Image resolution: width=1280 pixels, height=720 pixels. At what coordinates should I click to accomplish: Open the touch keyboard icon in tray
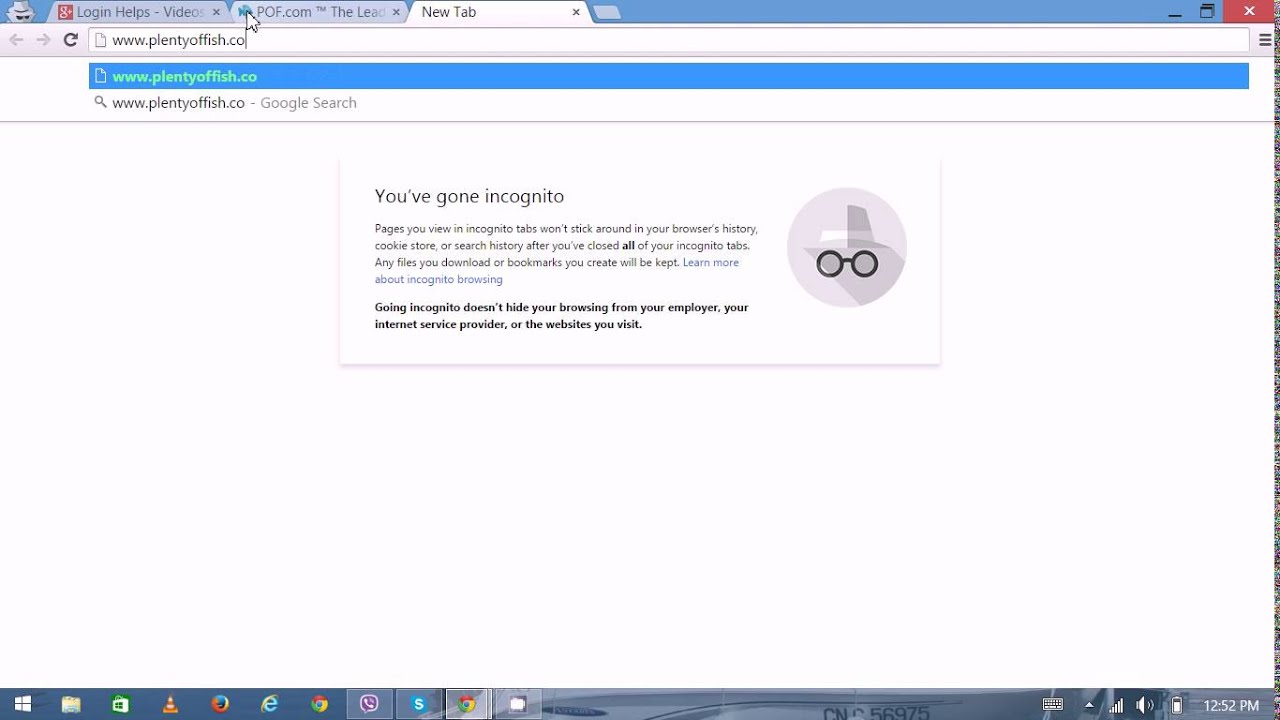click(1053, 705)
